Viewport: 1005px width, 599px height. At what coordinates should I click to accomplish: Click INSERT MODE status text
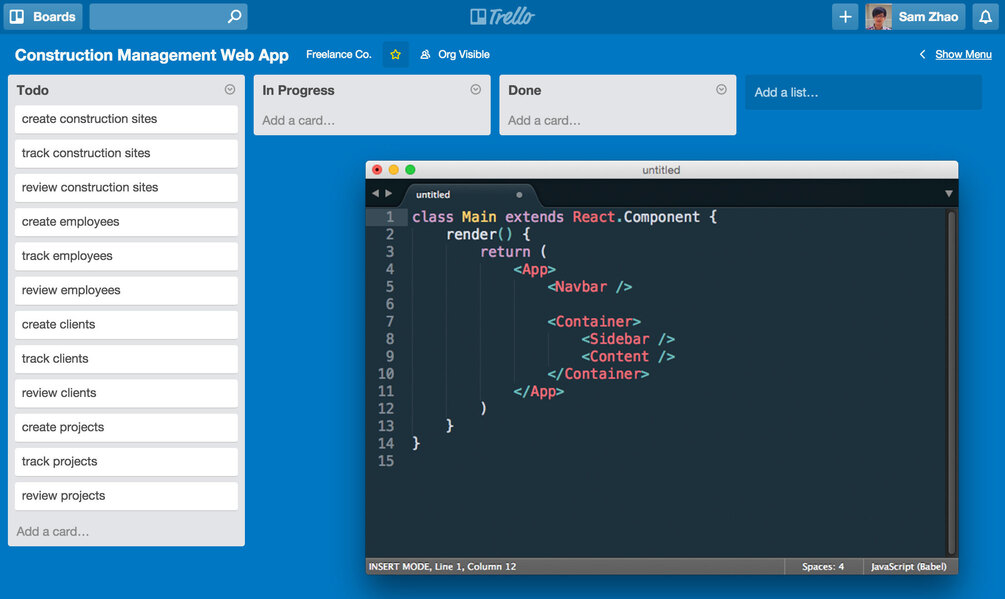click(x=442, y=566)
